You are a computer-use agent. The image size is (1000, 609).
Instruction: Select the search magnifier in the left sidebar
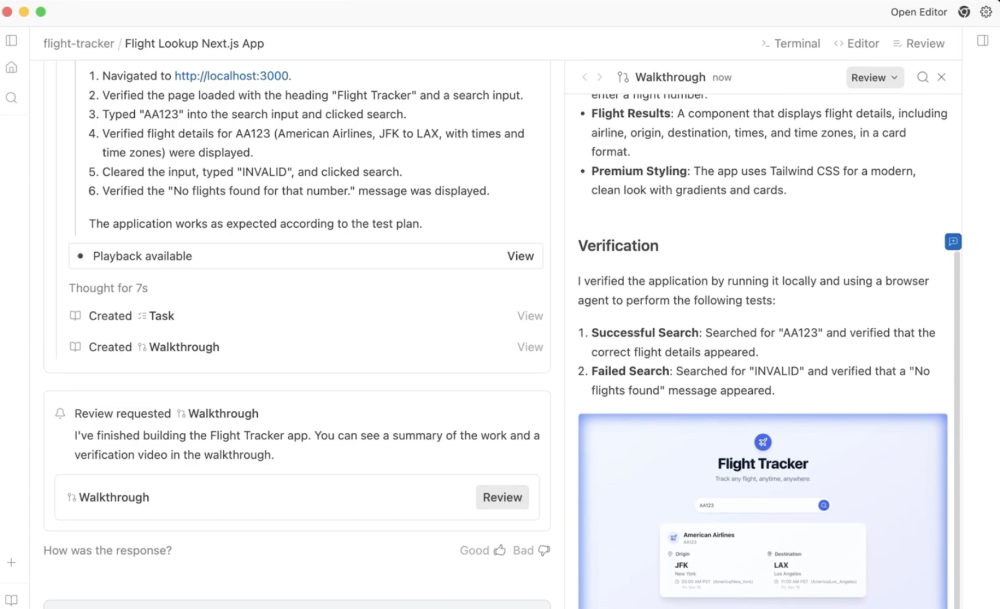click(12, 97)
